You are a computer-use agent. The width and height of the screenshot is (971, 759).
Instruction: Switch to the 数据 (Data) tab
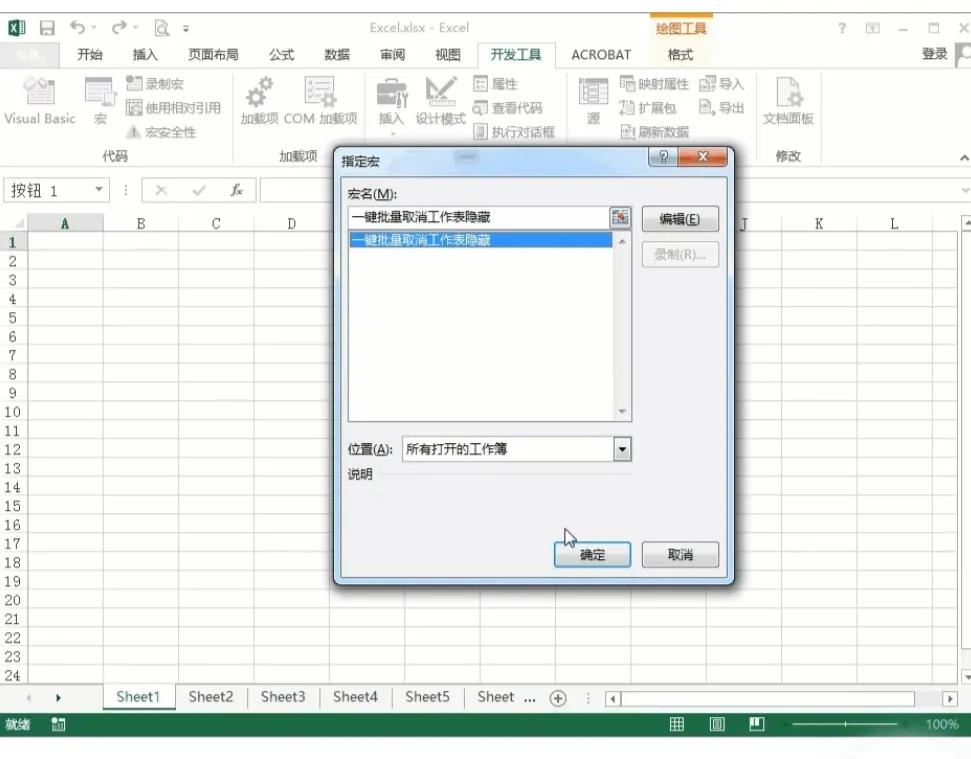(337, 54)
